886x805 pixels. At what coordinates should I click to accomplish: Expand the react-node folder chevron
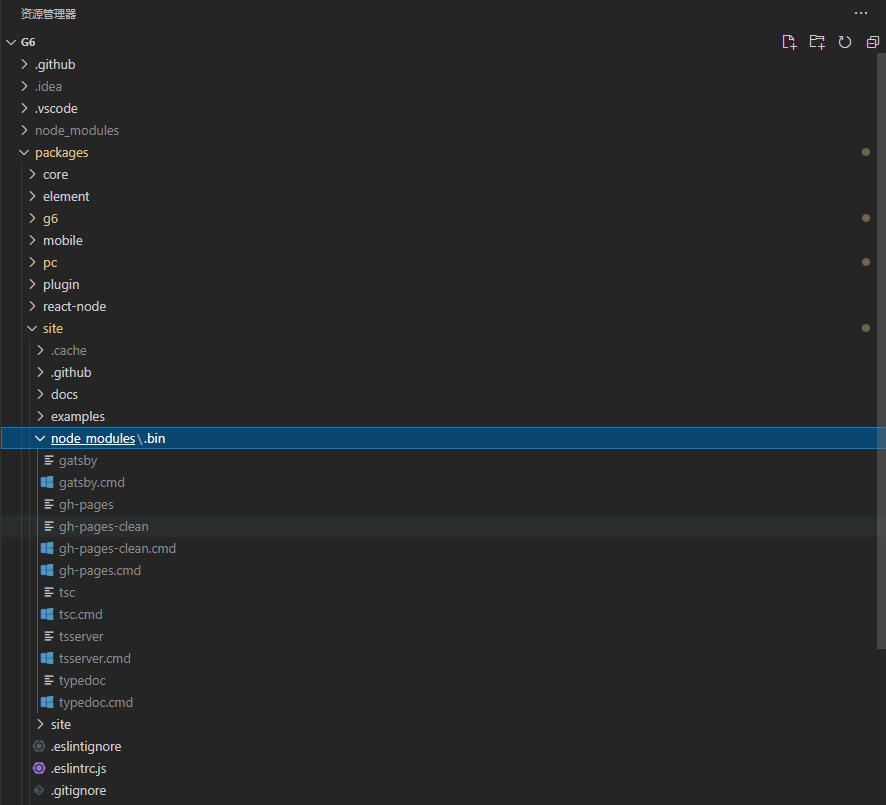point(32,306)
